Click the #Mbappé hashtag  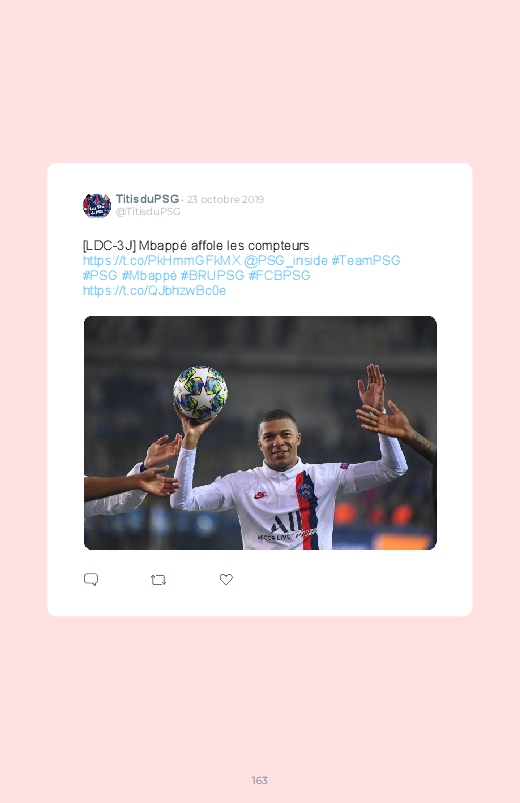pos(149,276)
